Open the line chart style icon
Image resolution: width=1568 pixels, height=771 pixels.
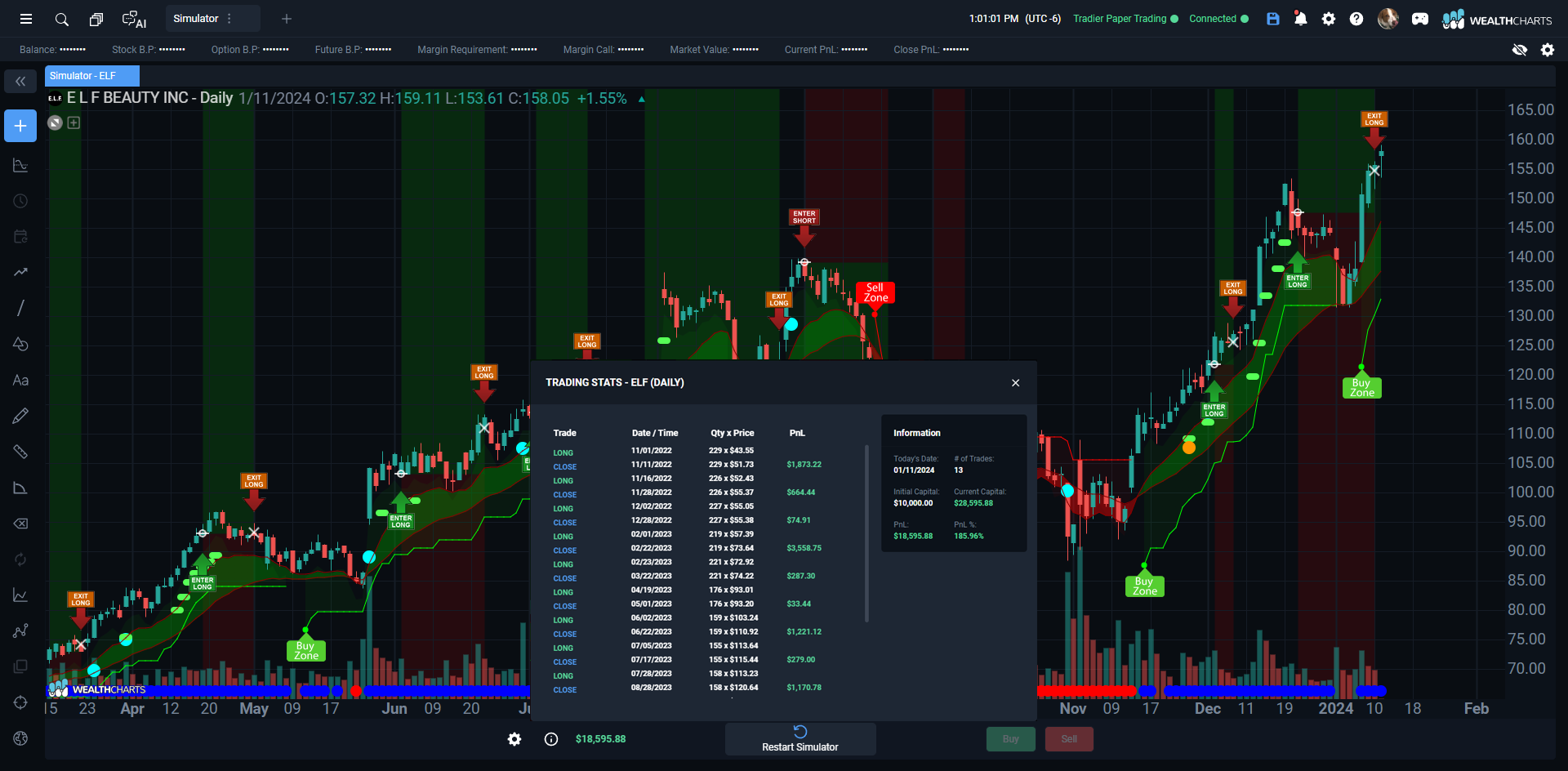click(20, 595)
